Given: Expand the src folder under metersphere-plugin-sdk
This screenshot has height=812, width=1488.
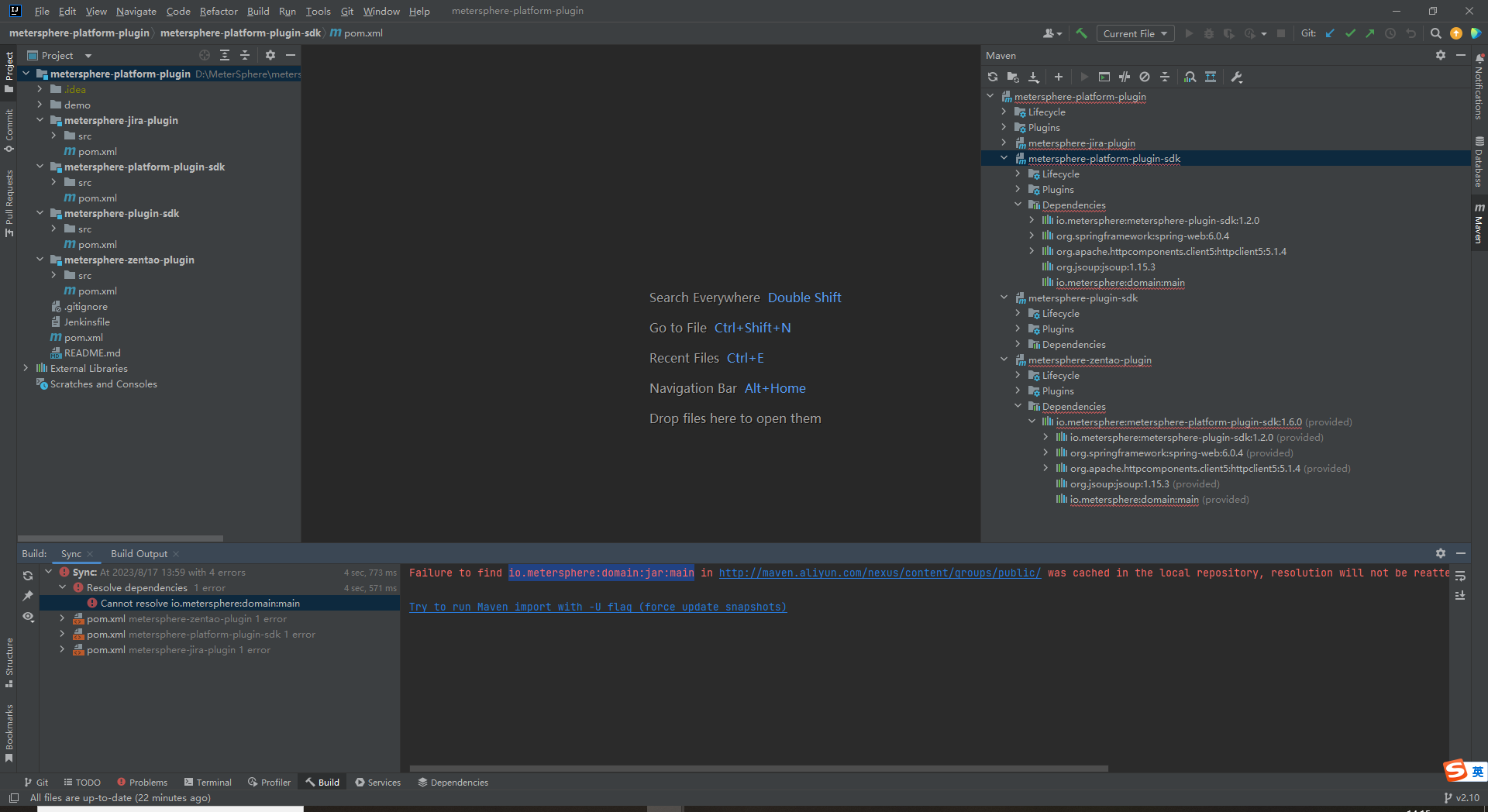Looking at the screenshot, I should [53, 229].
